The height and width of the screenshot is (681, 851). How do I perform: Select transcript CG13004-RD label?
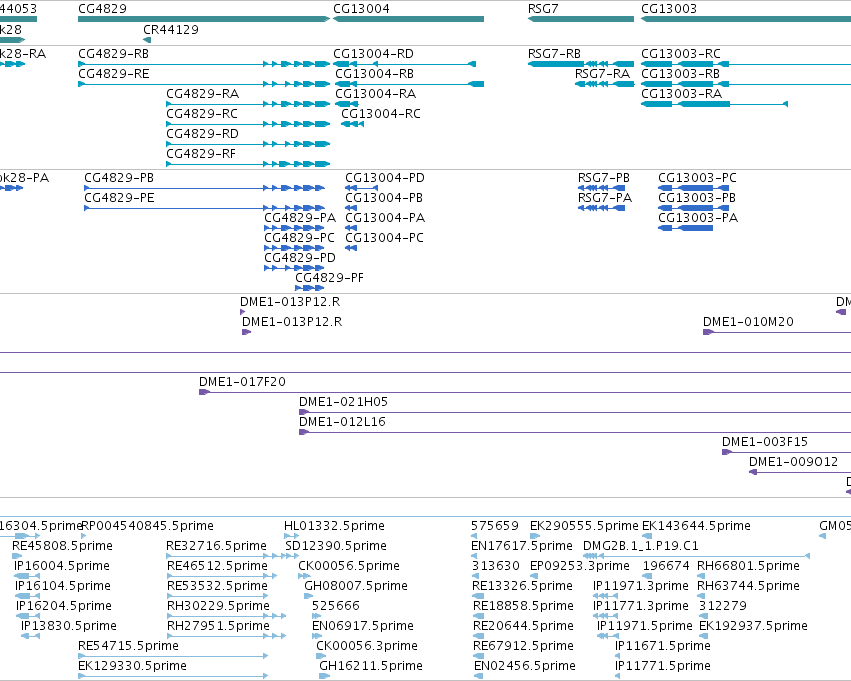coord(373,54)
